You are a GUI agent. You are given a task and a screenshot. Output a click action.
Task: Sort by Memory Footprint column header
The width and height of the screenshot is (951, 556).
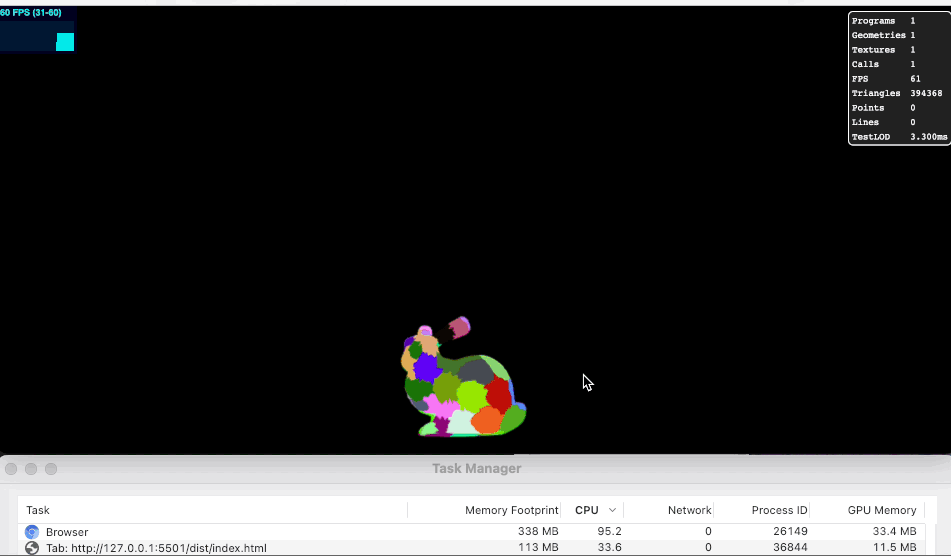click(x=511, y=510)
